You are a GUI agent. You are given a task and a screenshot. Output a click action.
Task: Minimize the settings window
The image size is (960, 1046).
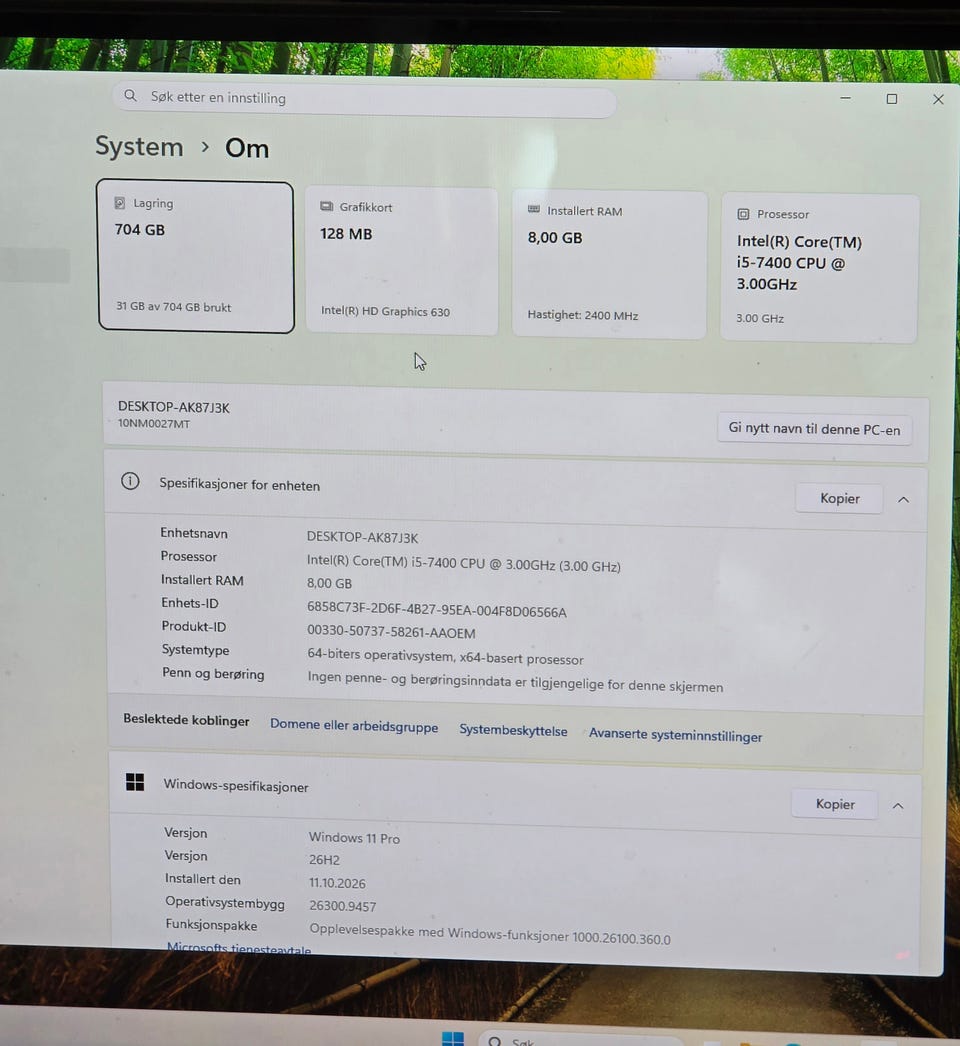(x=845, y=98)
